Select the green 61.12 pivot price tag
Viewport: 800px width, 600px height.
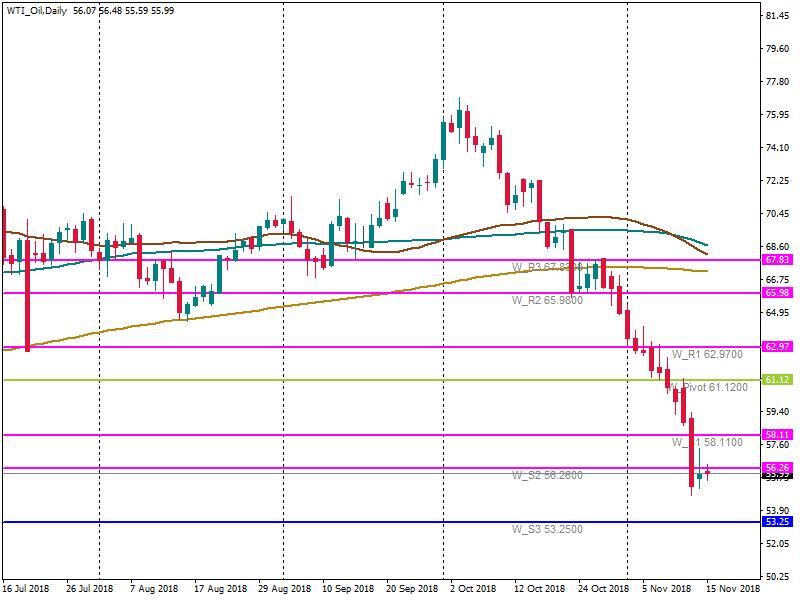pyautogui.click(x=777, y=380)
